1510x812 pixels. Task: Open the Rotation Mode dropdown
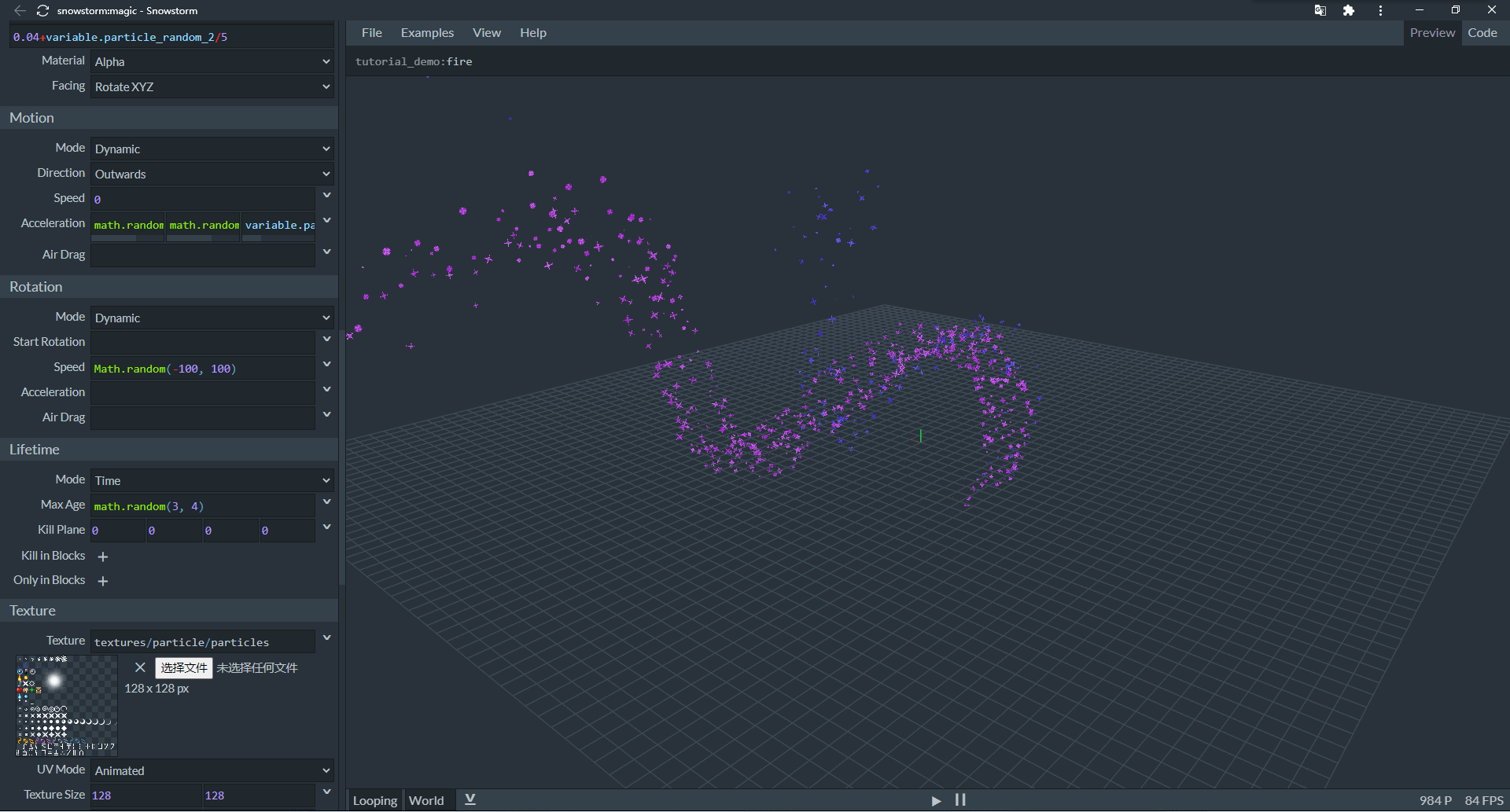point(212,318)
